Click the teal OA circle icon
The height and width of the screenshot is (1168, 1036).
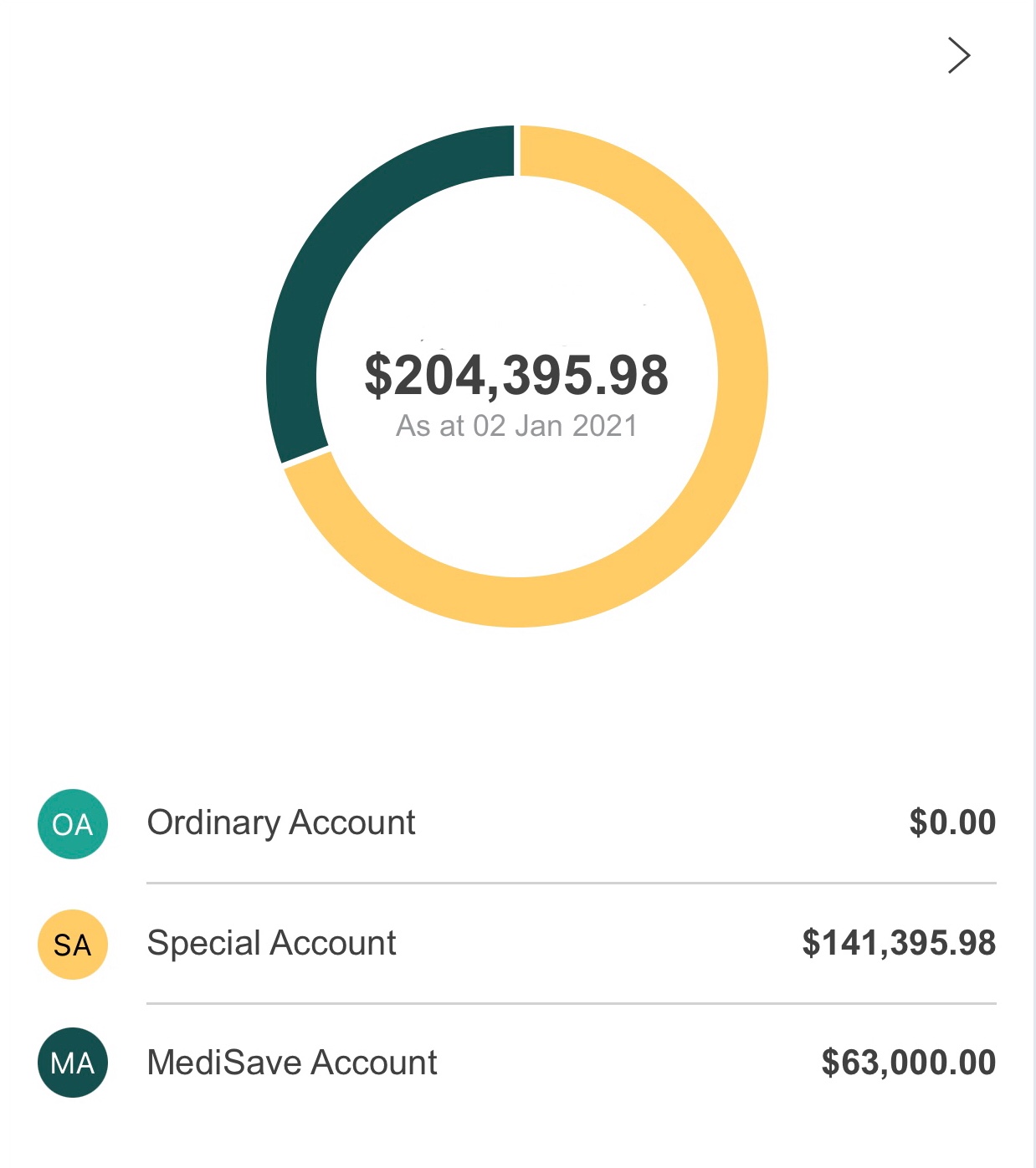click(x=73, y=824)
